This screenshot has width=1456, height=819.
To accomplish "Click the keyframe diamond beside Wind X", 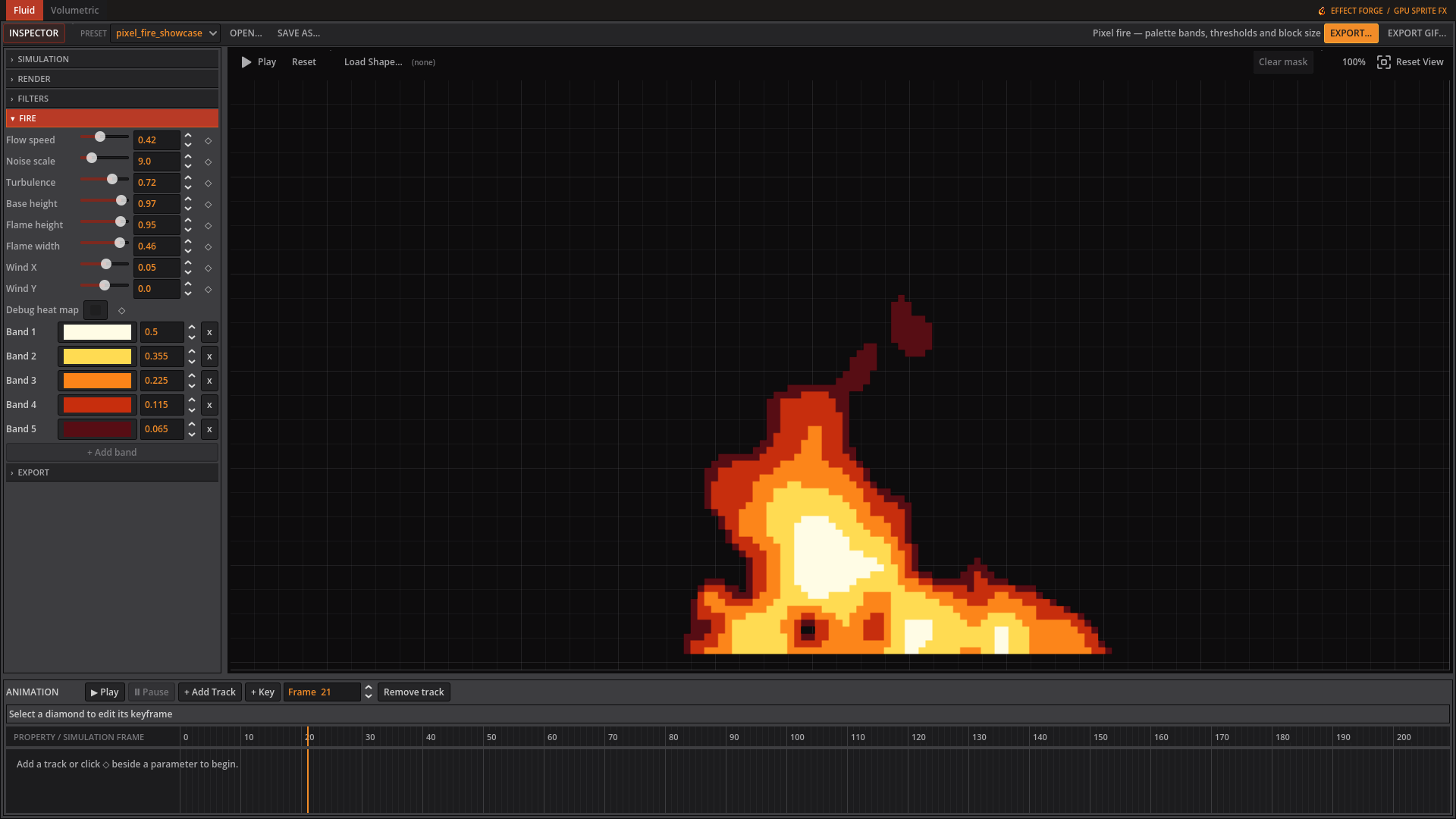I will click(209, 268).
